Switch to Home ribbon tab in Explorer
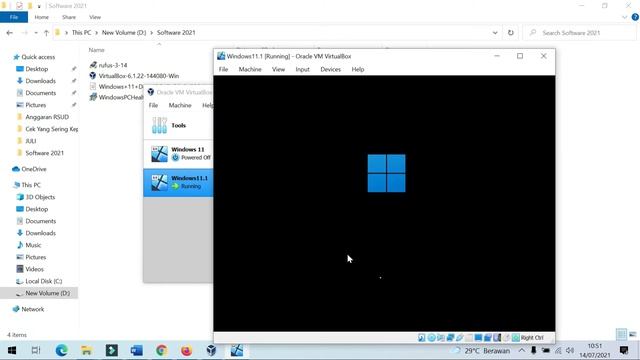The width and height of the screenshot is (640, 360). 42,17
